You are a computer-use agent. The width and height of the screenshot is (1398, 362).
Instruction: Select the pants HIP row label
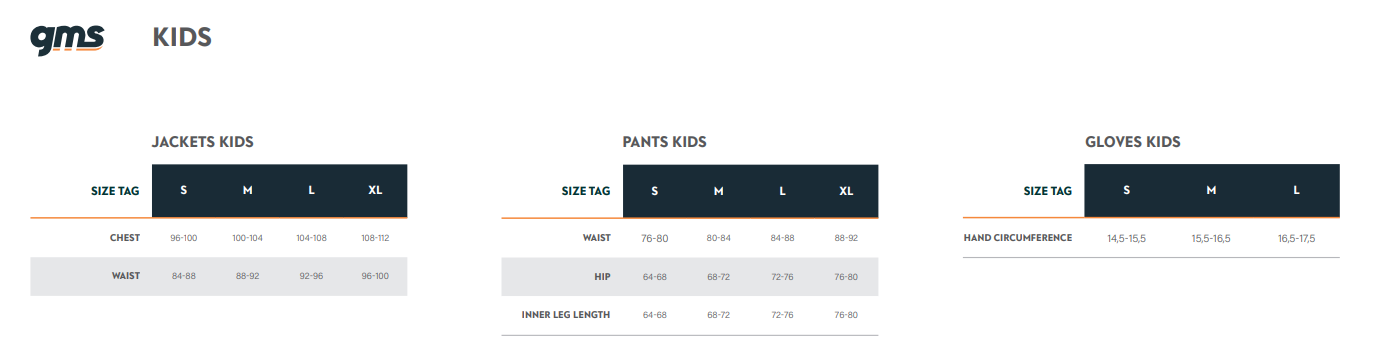(x=602, y=276)
